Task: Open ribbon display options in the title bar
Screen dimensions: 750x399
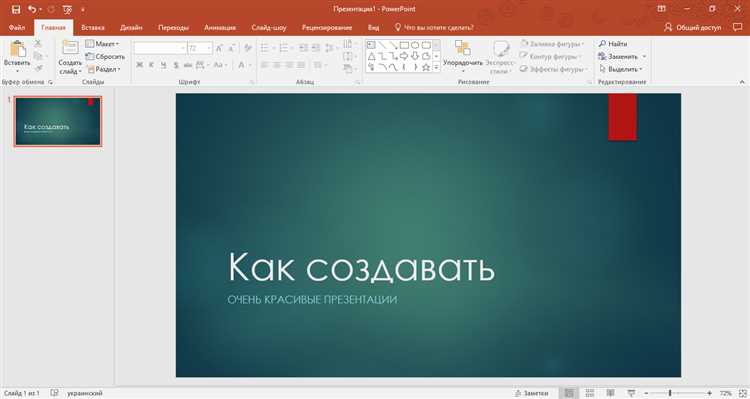Action: (x=662, y=9)
